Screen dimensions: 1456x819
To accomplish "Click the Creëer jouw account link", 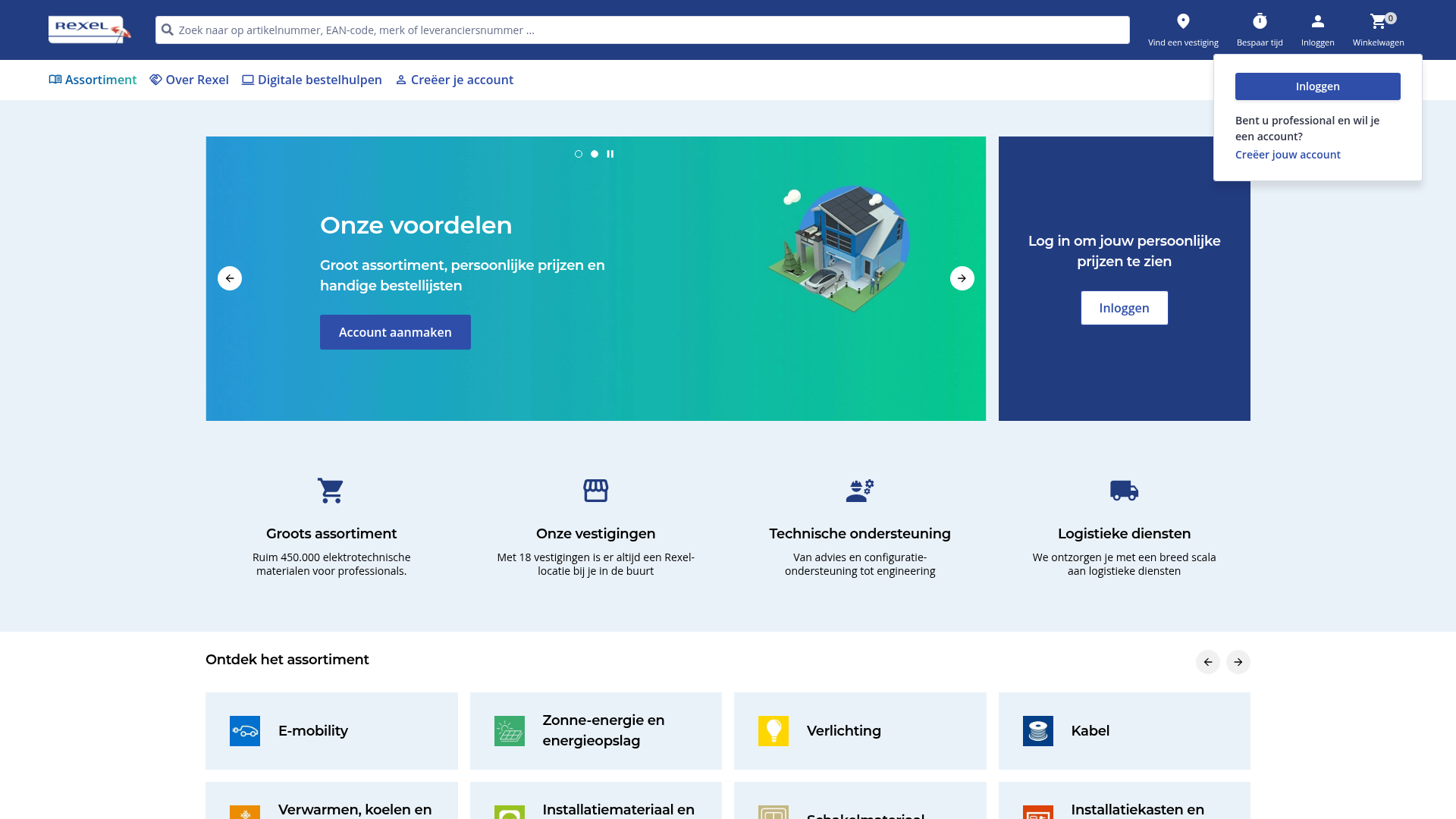I will (x=1288, y=155).
